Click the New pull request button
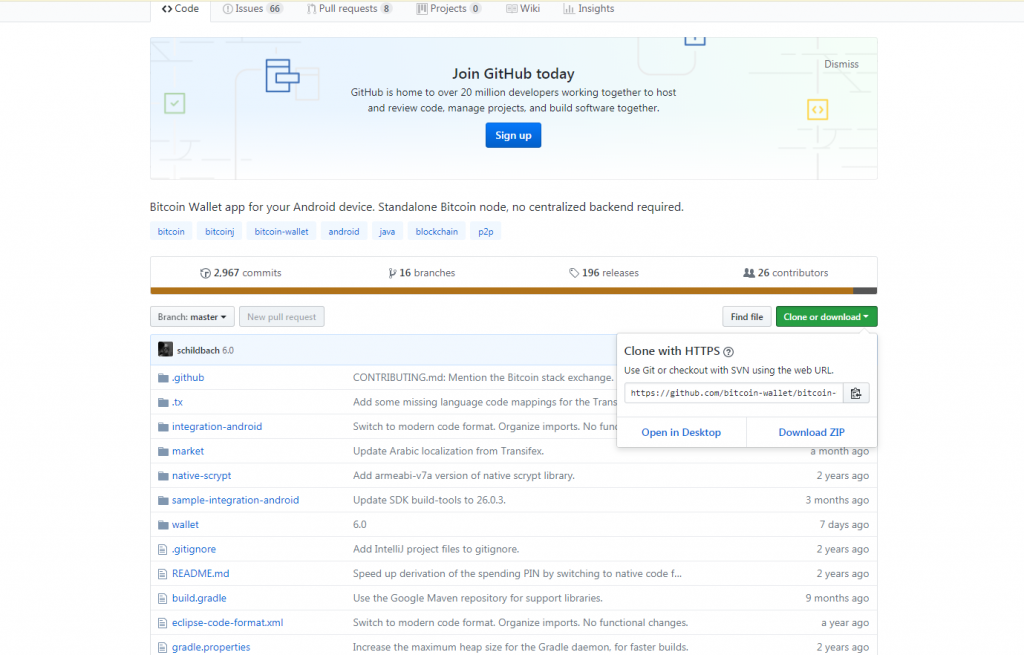1024x655 pixels. 281,317
